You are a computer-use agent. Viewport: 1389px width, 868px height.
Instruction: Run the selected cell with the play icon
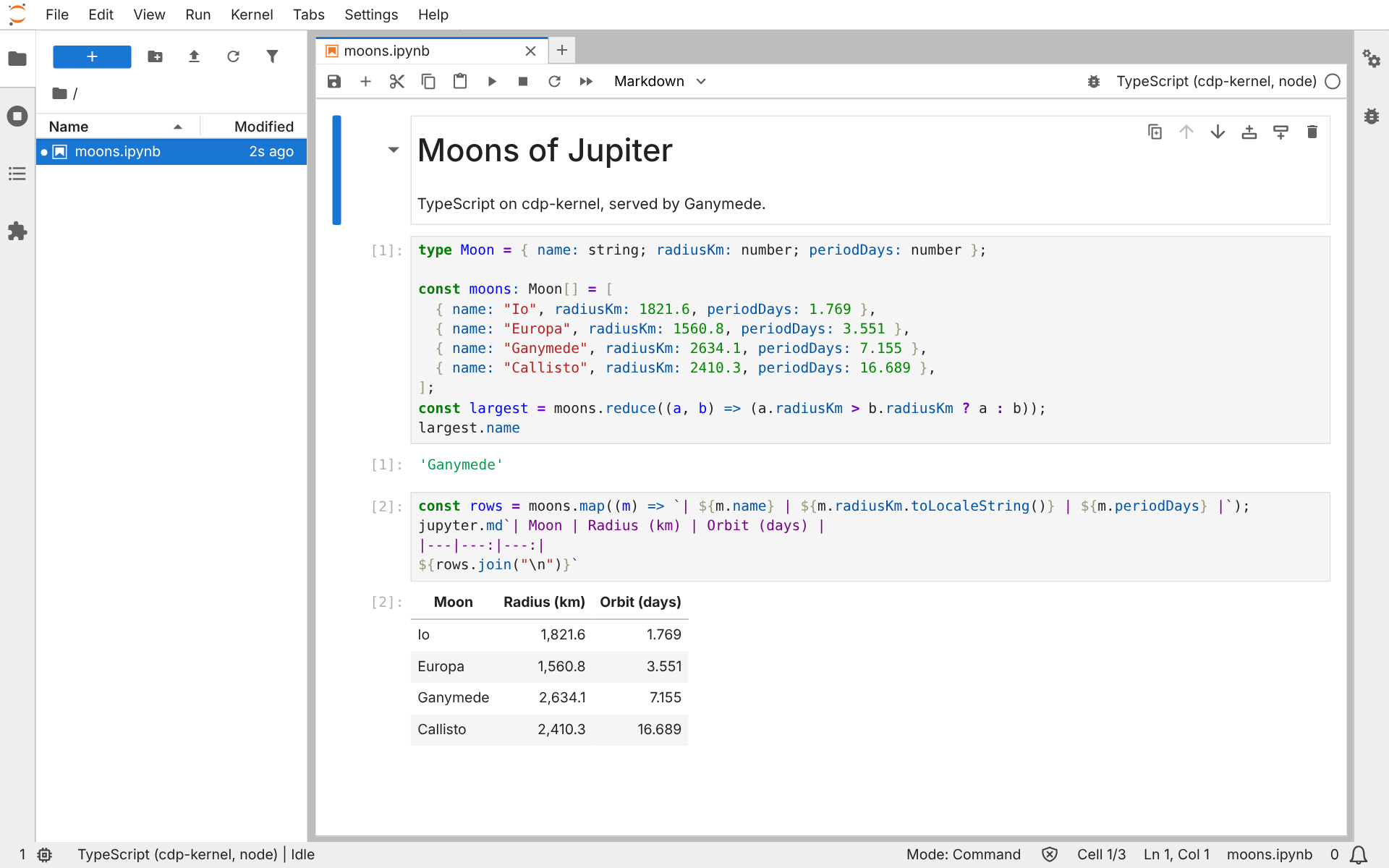[492, 82]
